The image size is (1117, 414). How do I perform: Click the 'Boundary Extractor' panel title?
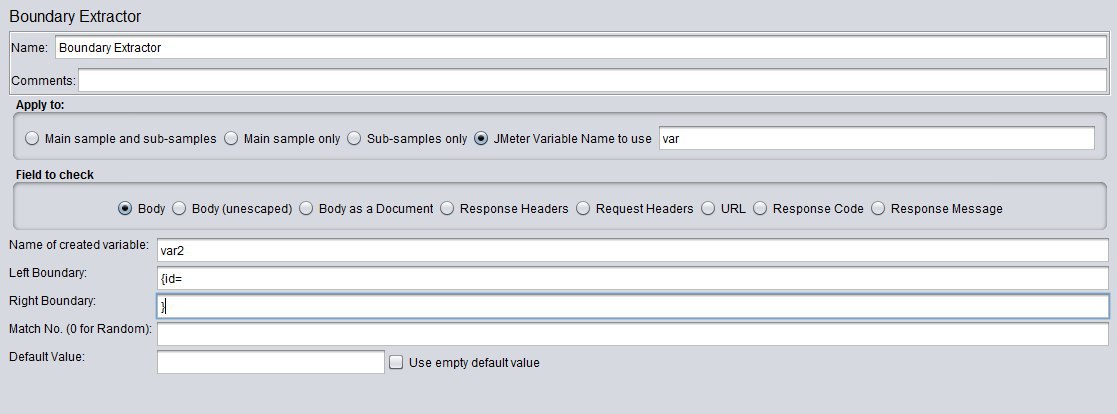[75, 16]
